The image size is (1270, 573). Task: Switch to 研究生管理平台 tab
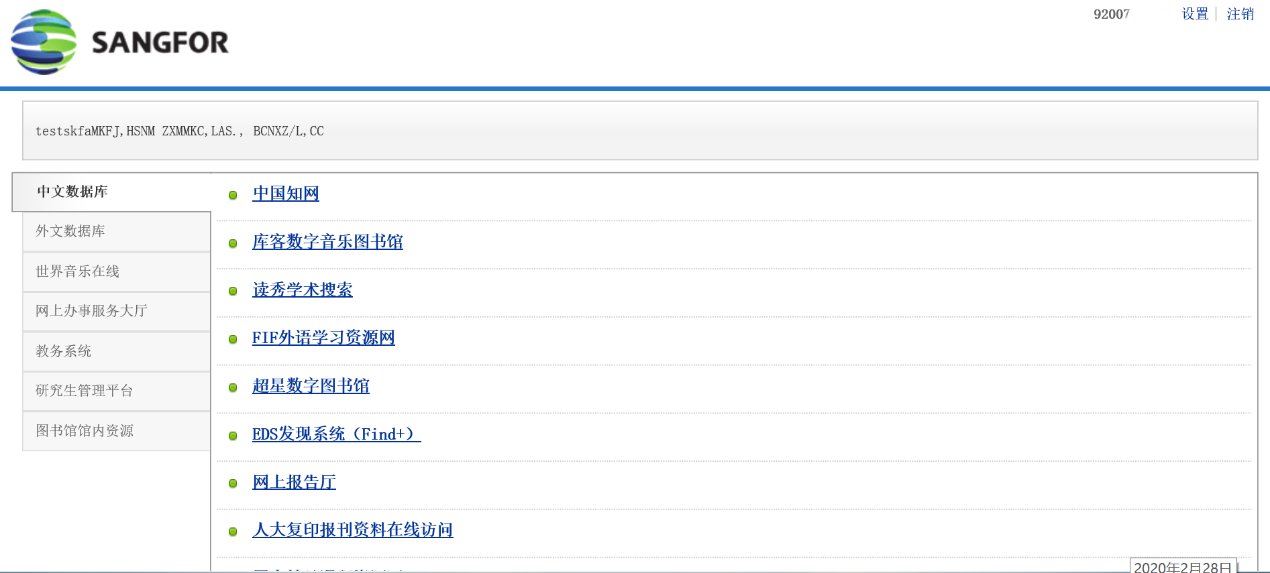(116, 391)
